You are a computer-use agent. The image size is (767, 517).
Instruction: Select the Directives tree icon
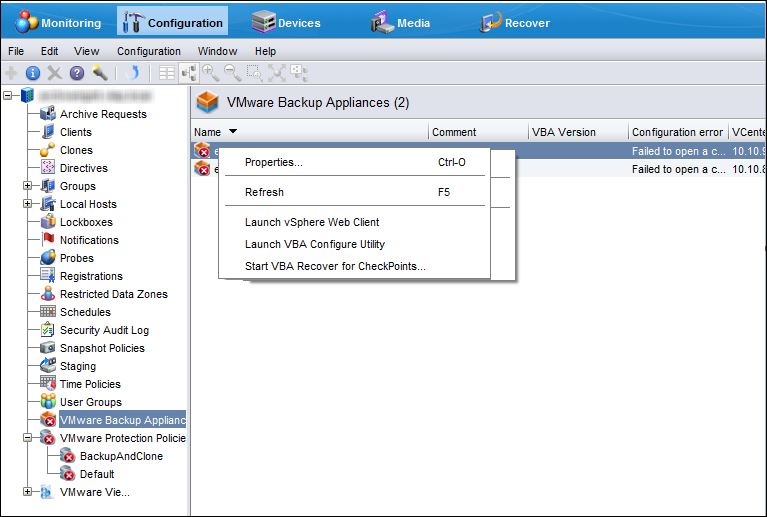click(48, 168)
